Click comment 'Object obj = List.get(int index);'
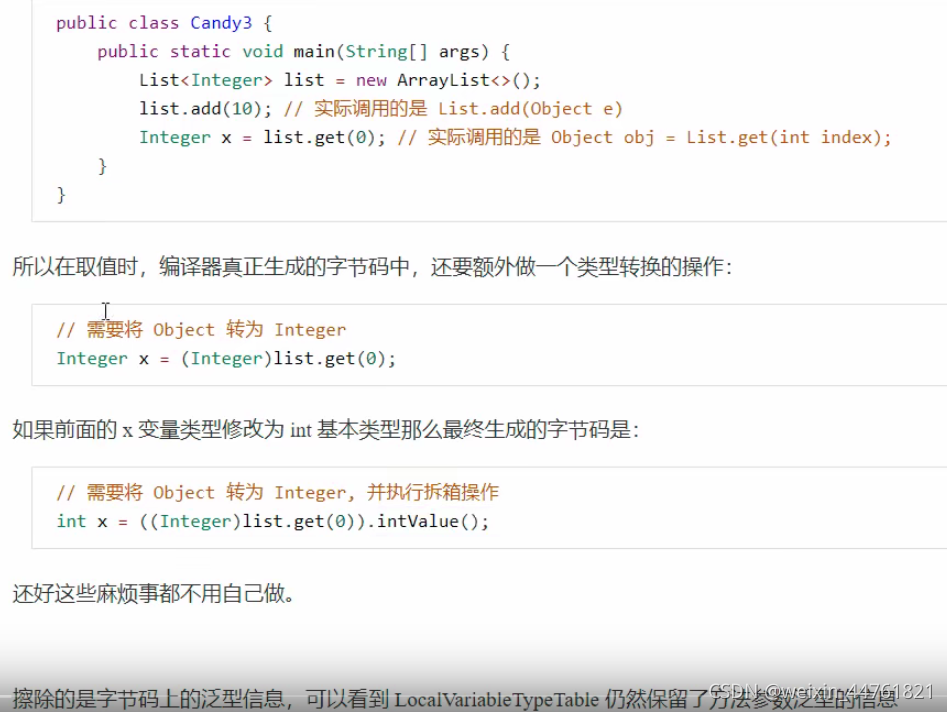 (721, 138)
